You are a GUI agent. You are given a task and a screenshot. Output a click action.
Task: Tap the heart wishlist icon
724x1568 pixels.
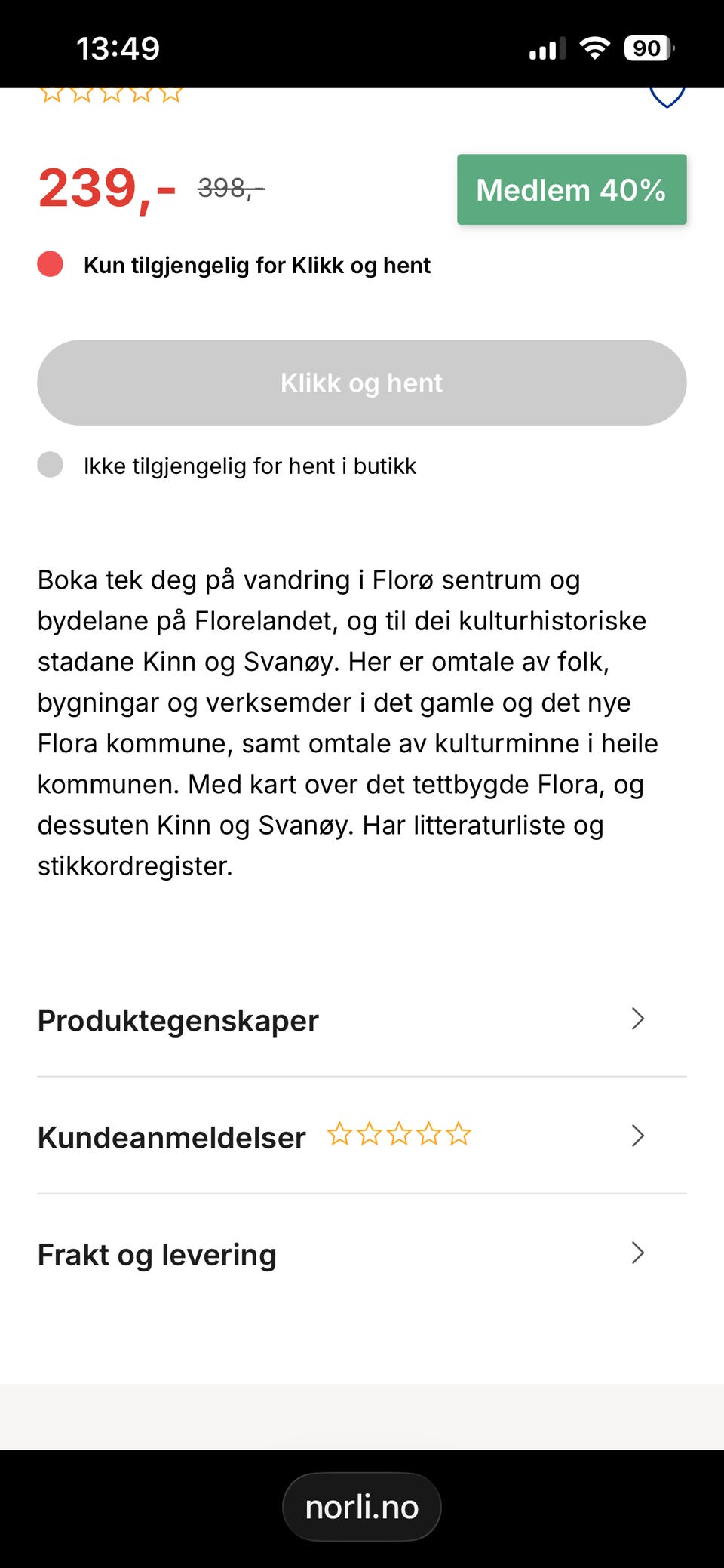(x=667, y=97)
